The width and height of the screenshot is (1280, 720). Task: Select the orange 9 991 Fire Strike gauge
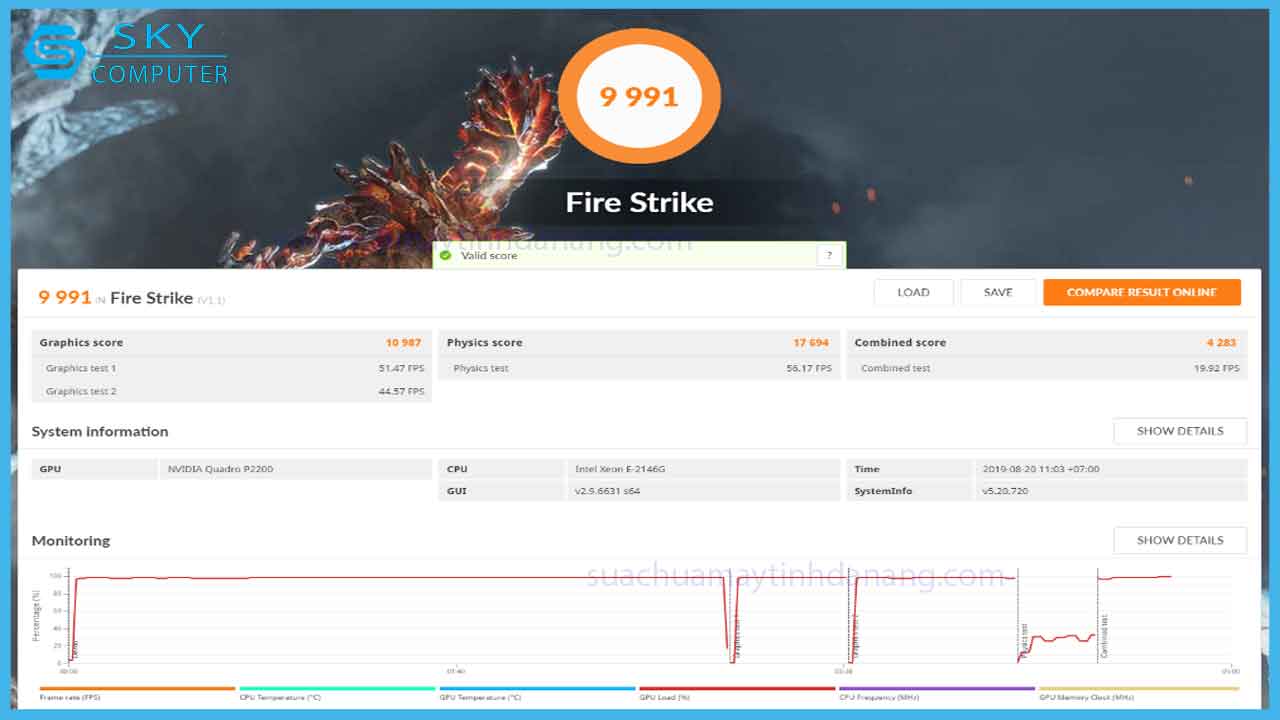tap(640, 96)
